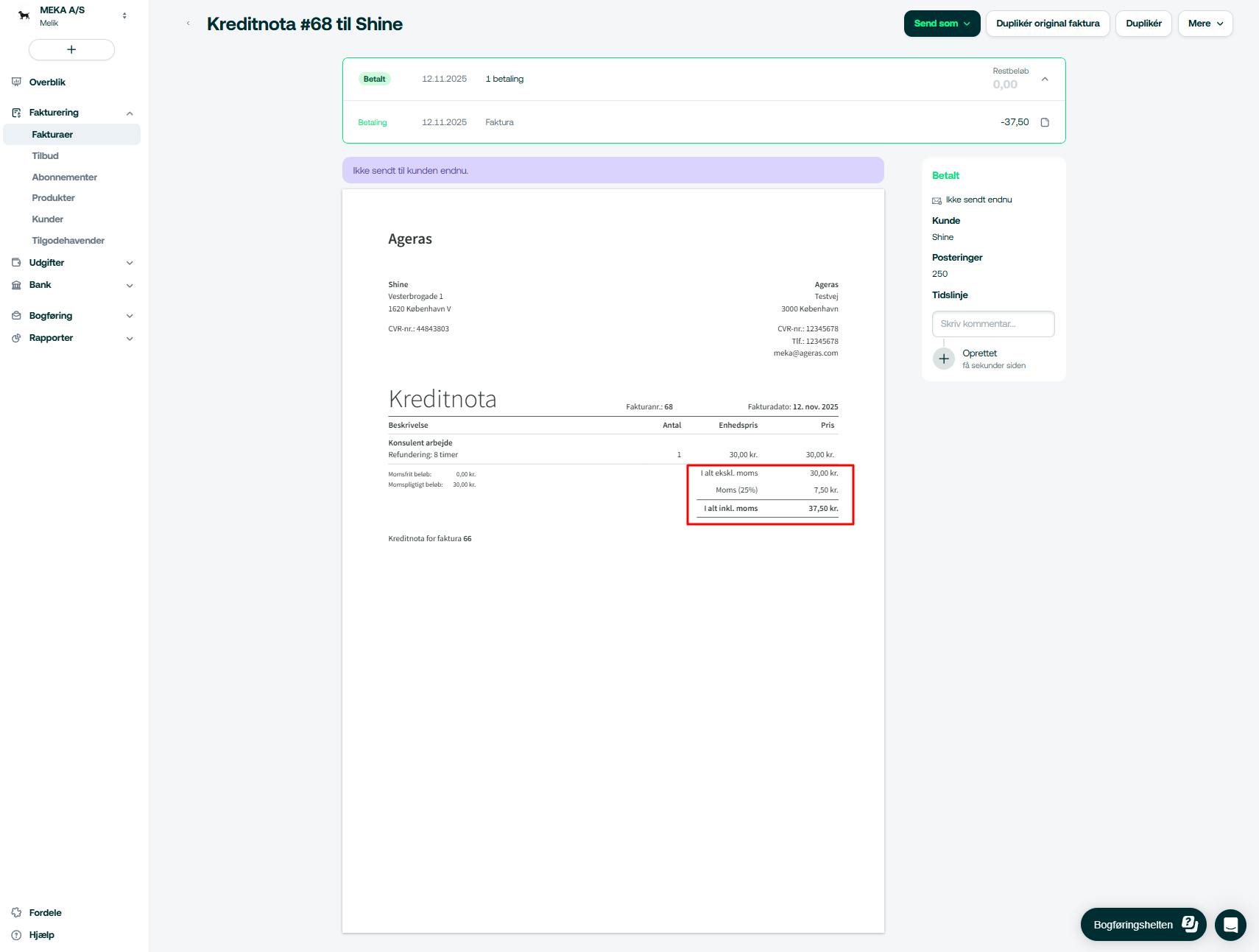
Task: Open the Produkter page
Action: tap(53, 198)
